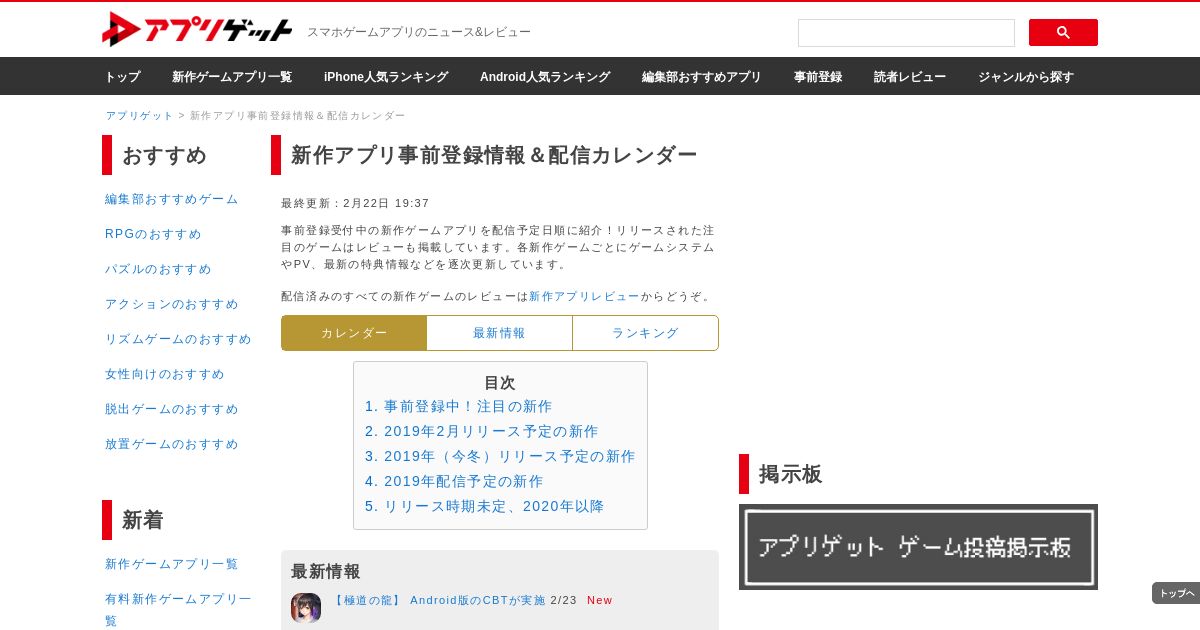Jump to 1. 事前登録中！注目の新作
The image size is (1200, 630).
458,406
